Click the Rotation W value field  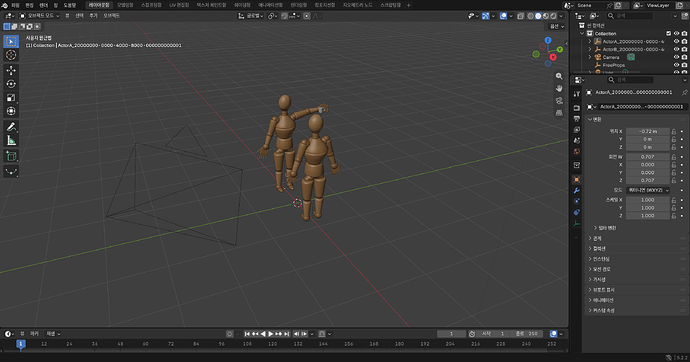point(648,157)
